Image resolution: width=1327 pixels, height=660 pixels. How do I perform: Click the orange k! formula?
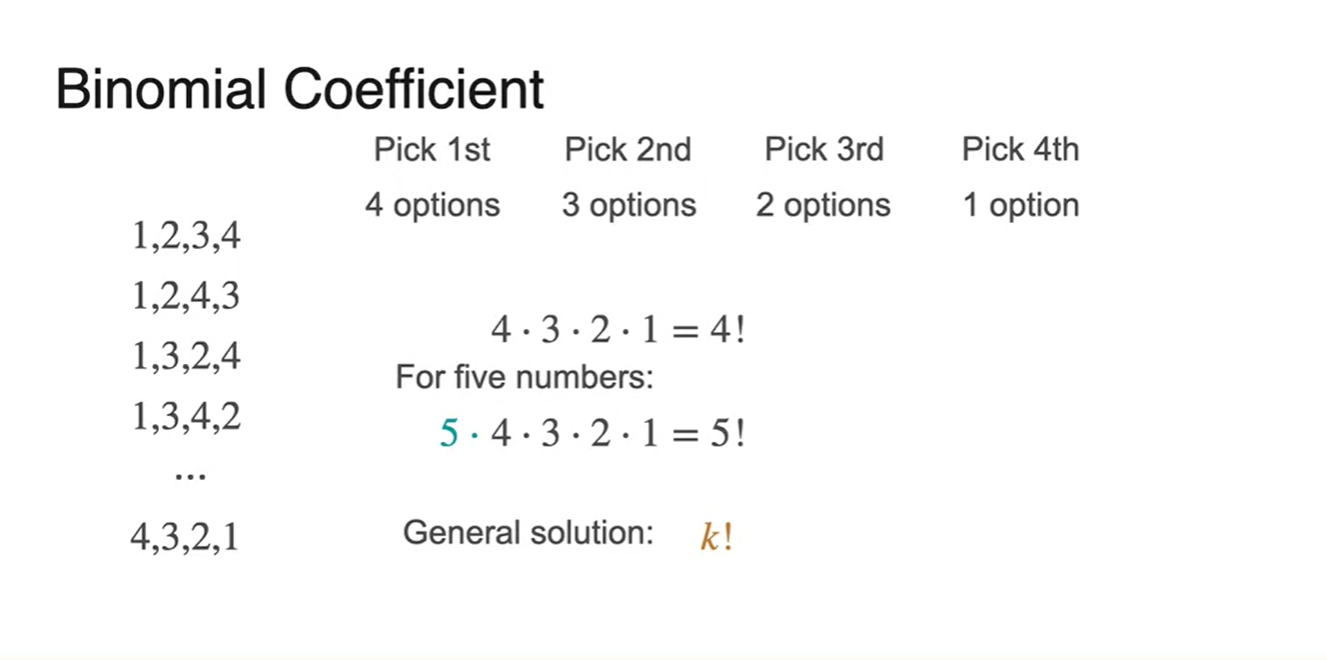(717, 537)
